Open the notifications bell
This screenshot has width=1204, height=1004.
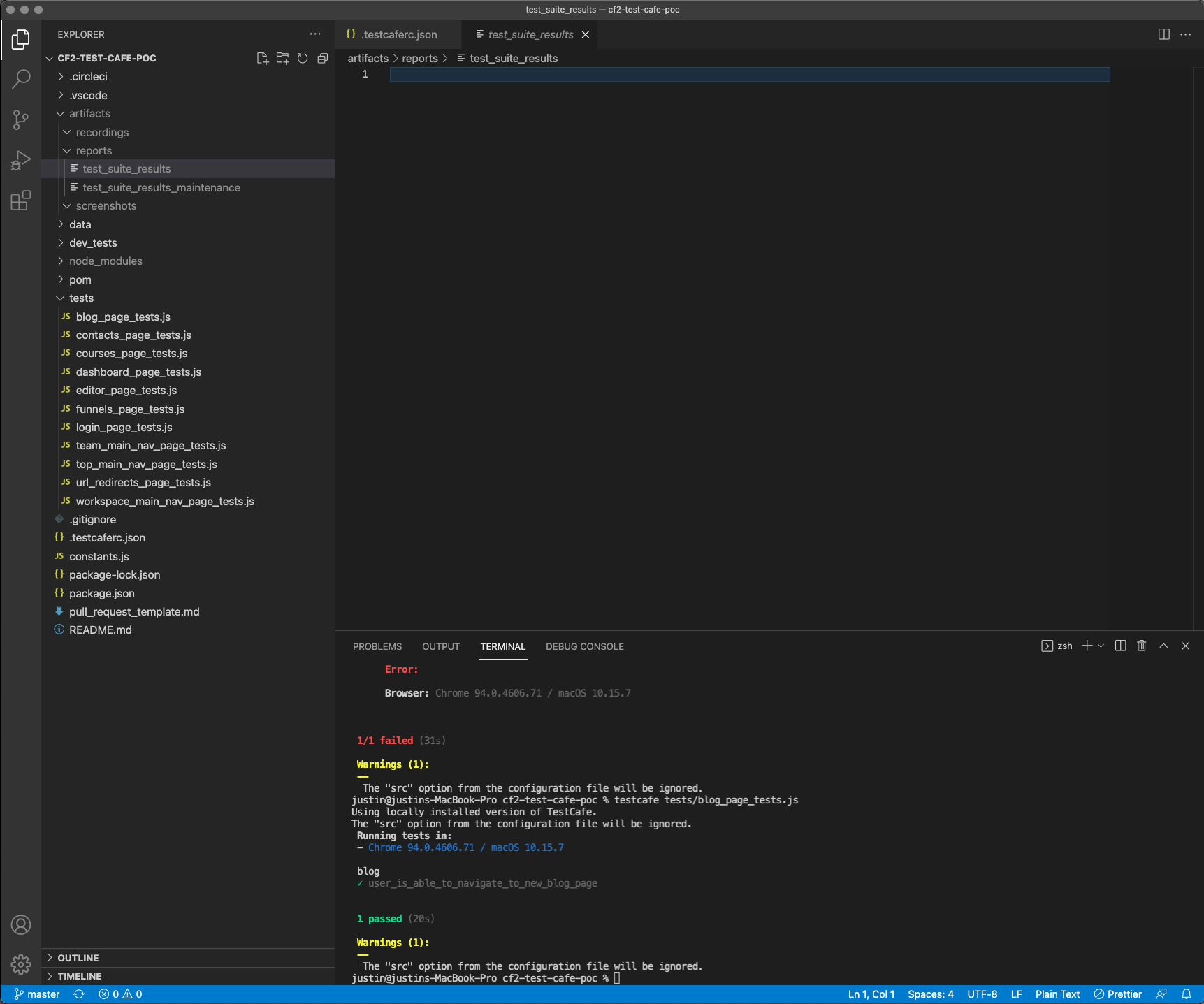1187,994
